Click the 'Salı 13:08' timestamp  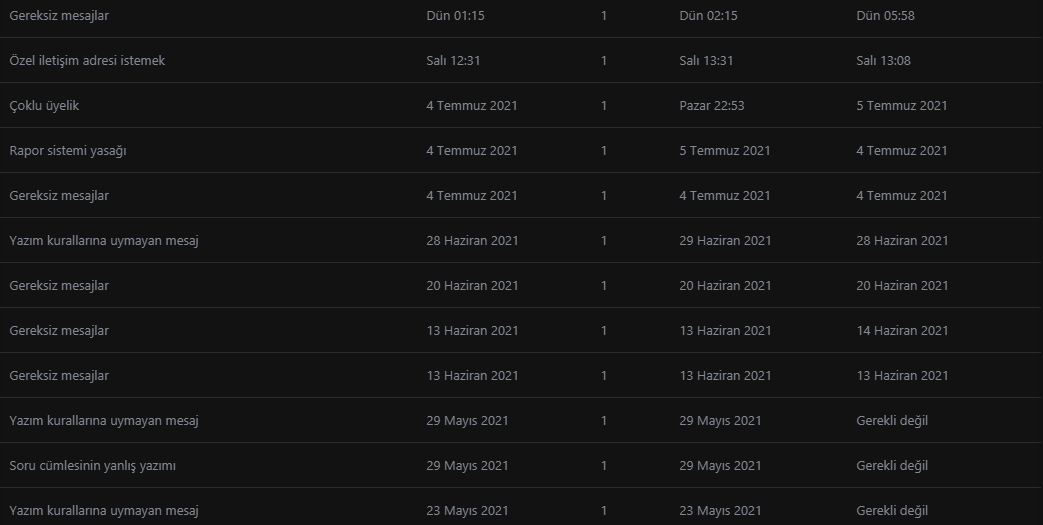point(883,61)
